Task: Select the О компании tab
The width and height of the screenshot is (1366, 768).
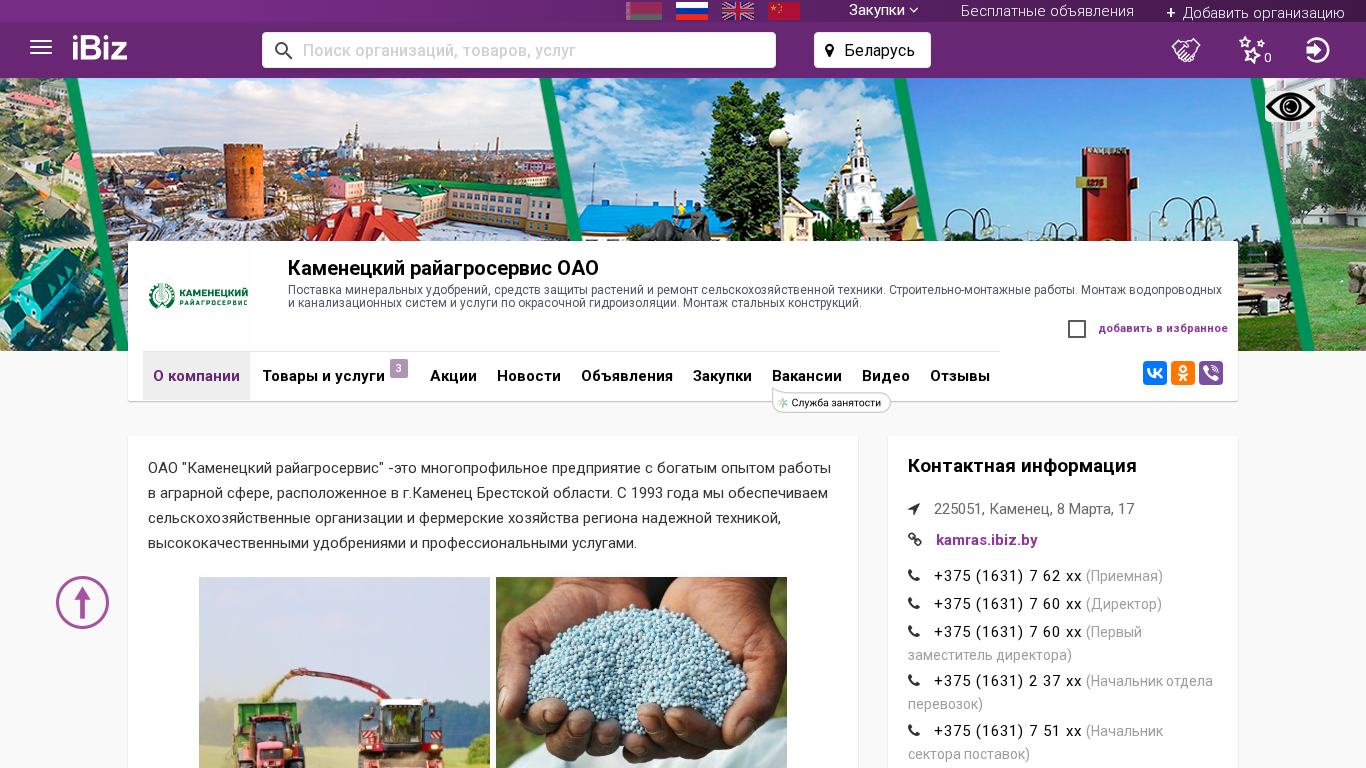Action: coord(196,376)
